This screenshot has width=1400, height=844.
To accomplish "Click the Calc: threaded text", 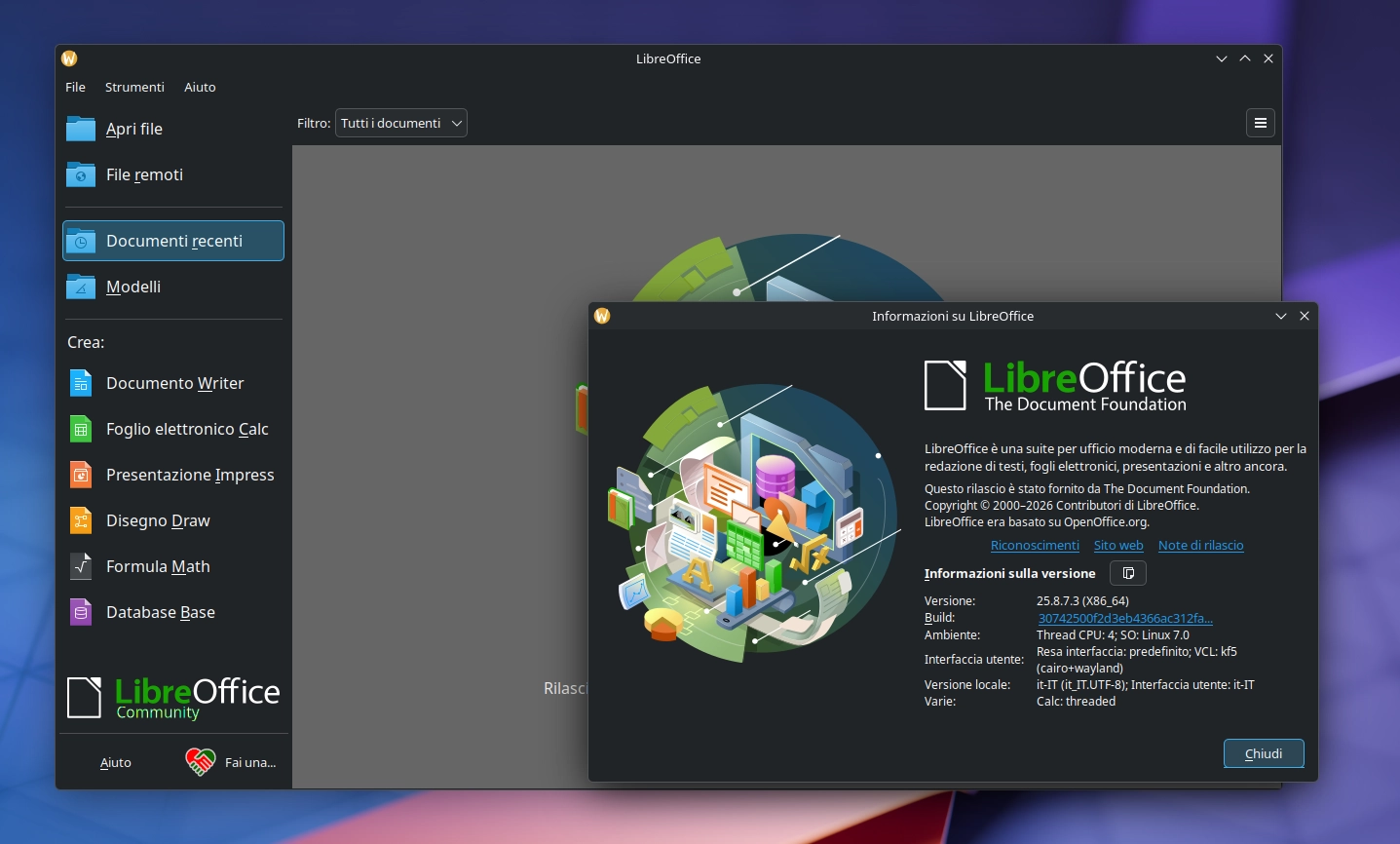I will pyautogui.click(x=1076, y=701).
